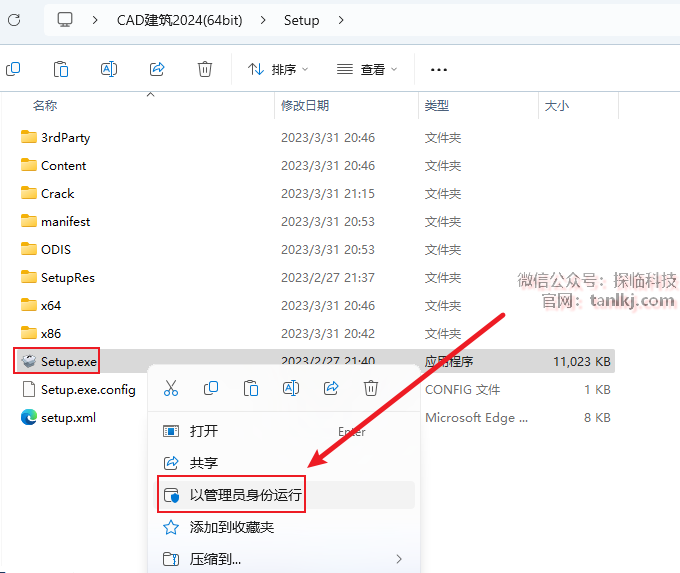Open the 查看 view dropdown
This screenshot has height=573, width=680.
367,69
